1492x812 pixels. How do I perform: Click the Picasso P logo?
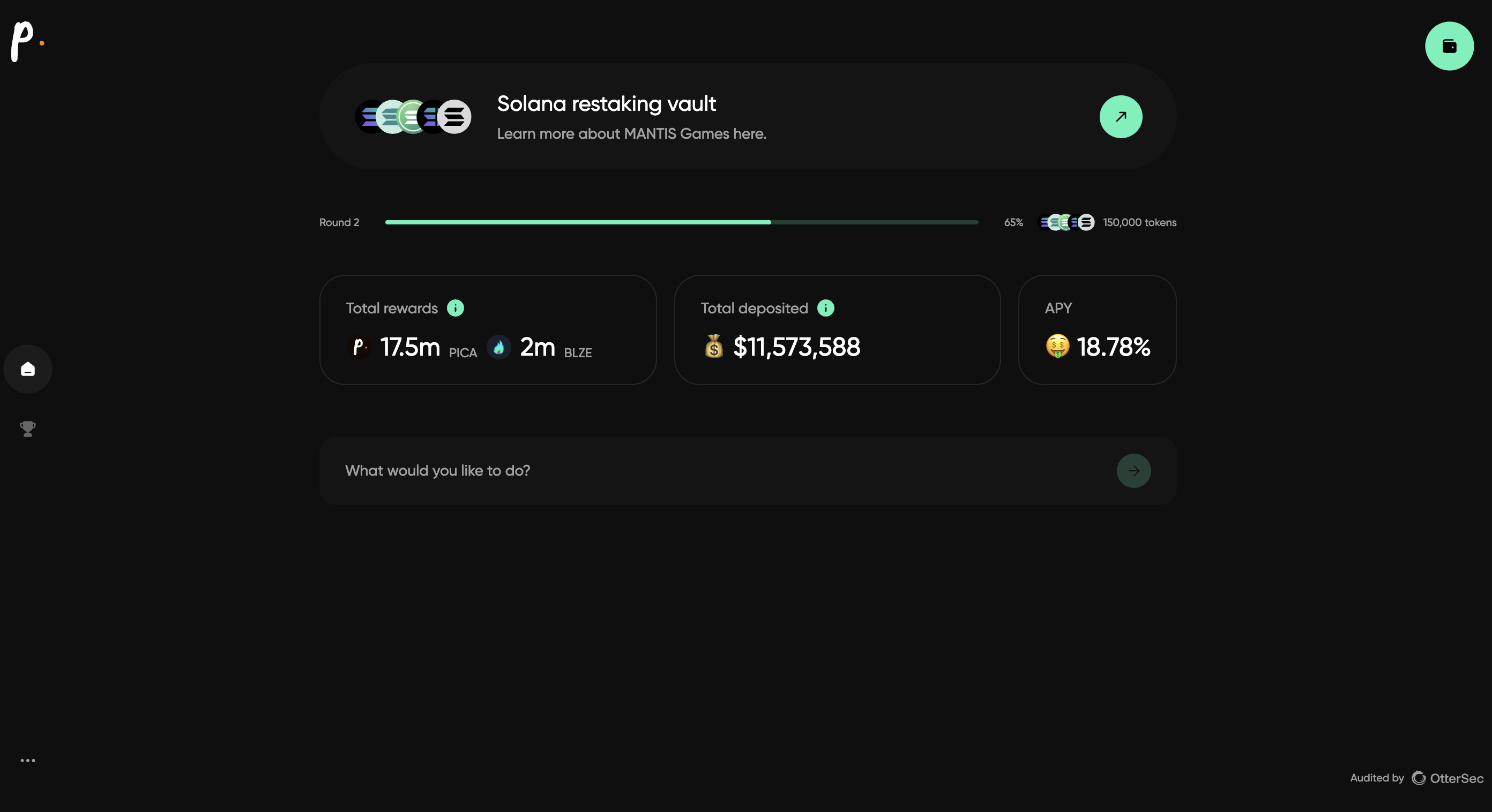pyautogui.click(x=27, y=42)
